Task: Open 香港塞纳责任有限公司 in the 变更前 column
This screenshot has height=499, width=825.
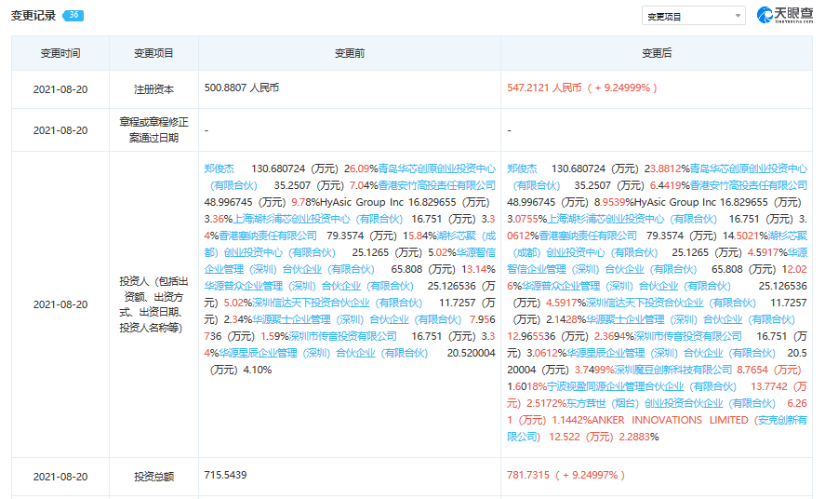Action: (x=268, y=236)
